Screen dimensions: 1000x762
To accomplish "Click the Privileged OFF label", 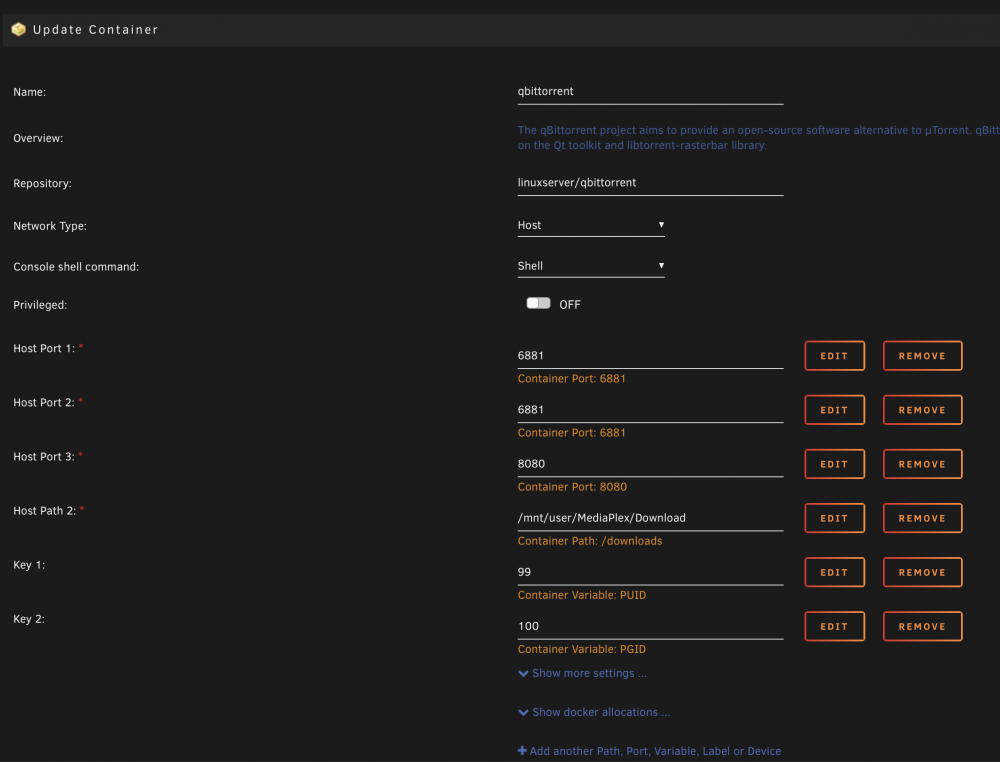I will point(570,305).
